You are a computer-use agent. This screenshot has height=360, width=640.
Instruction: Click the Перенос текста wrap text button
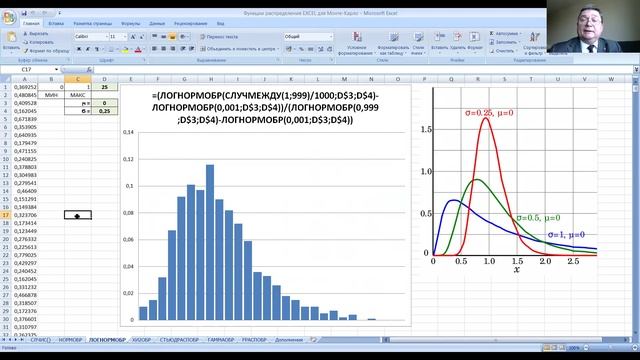(219, 37)
